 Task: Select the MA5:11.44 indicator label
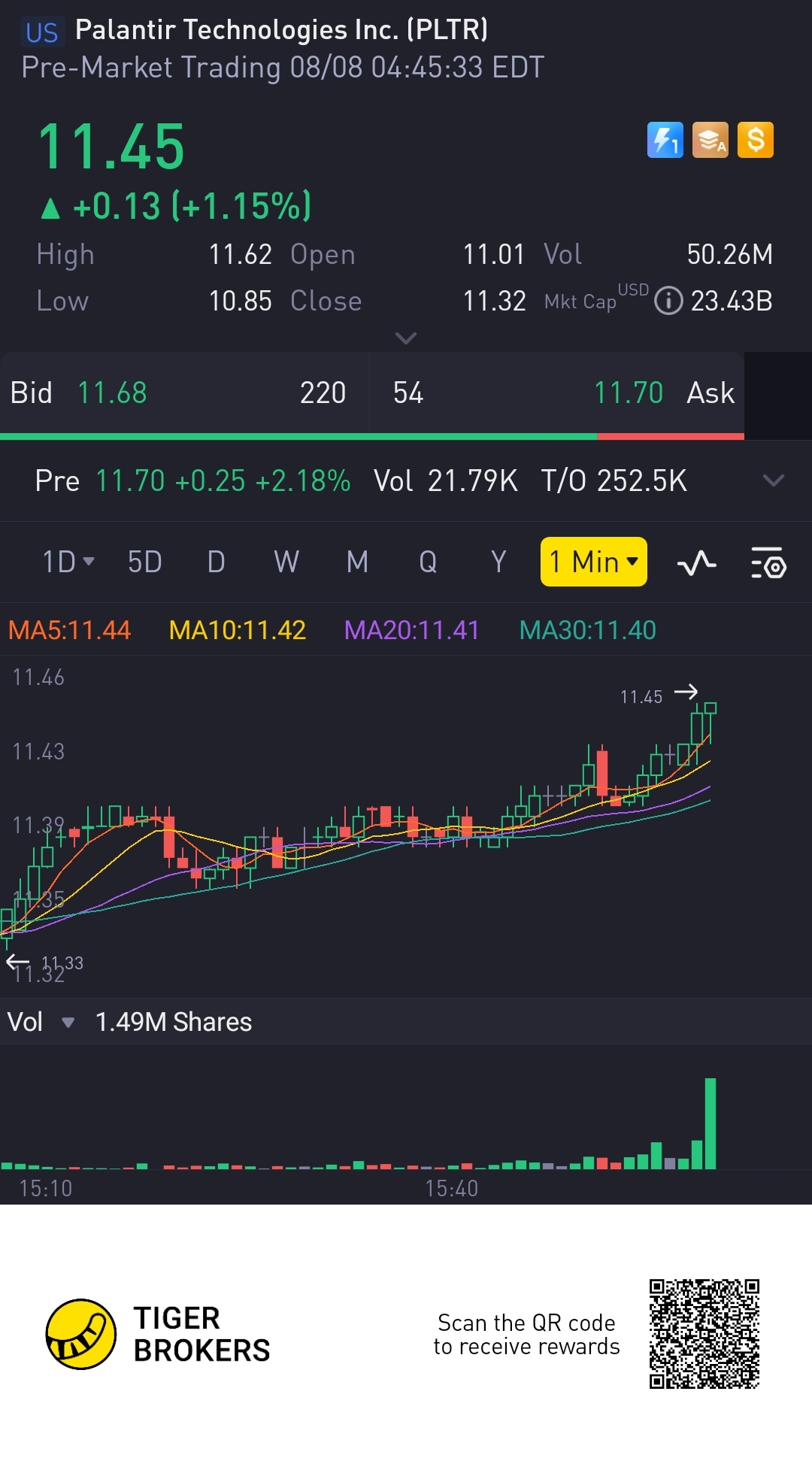pos(69,630)
